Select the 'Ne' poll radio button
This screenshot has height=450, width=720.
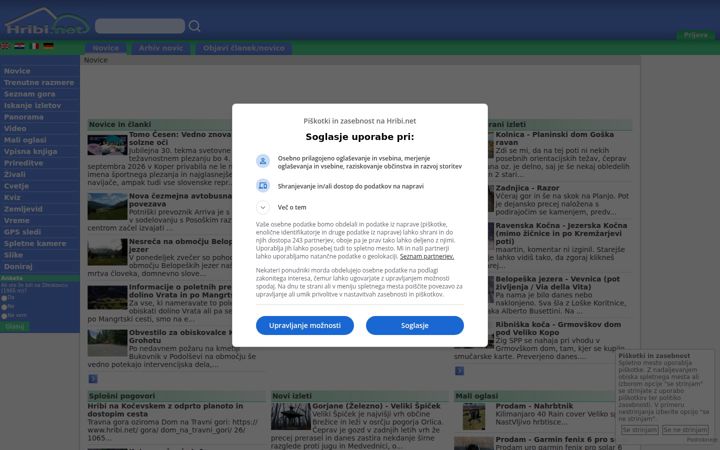pyautogui.click(x=4, y=307)
